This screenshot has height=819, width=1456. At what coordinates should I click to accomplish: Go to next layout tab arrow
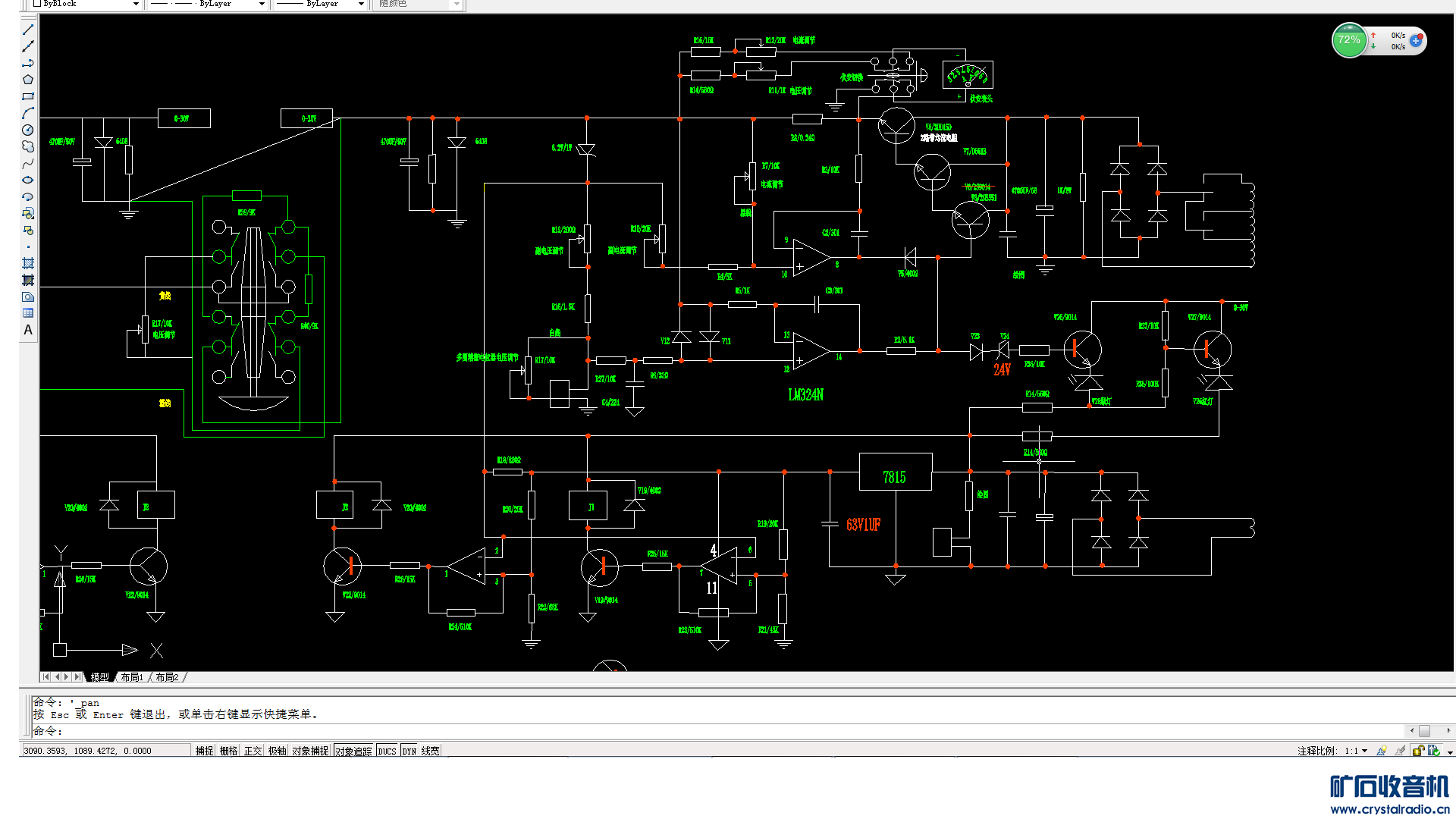[x=67, y=676]
